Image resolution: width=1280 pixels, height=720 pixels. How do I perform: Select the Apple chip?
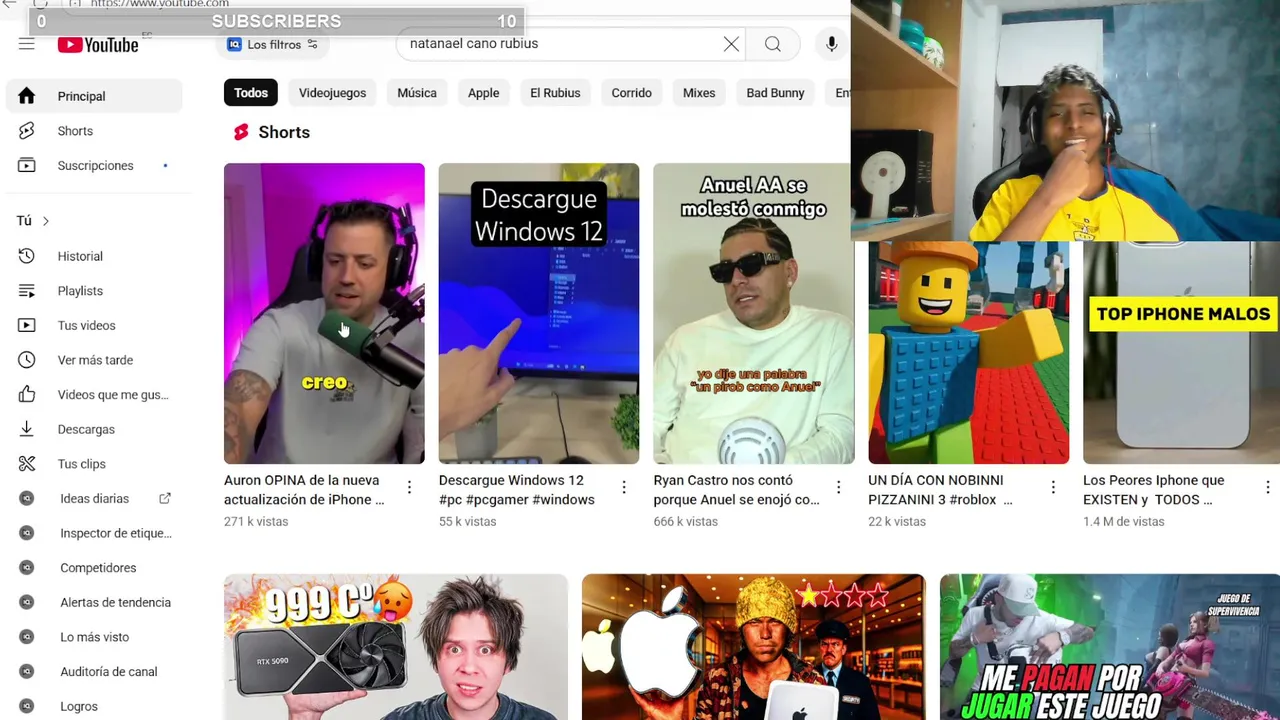point(483,93)
